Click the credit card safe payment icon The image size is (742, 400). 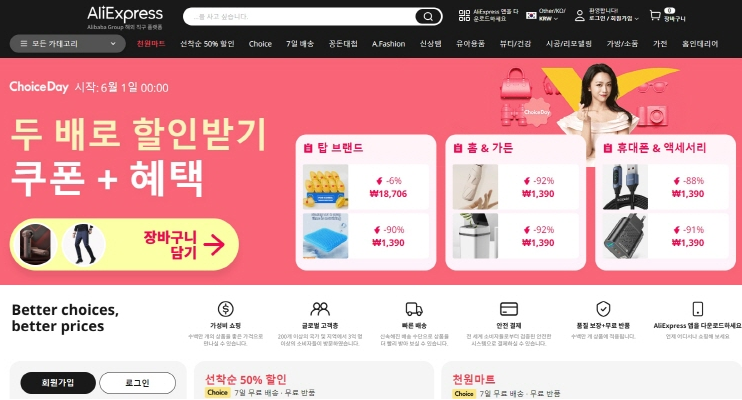tap(509, 309)
